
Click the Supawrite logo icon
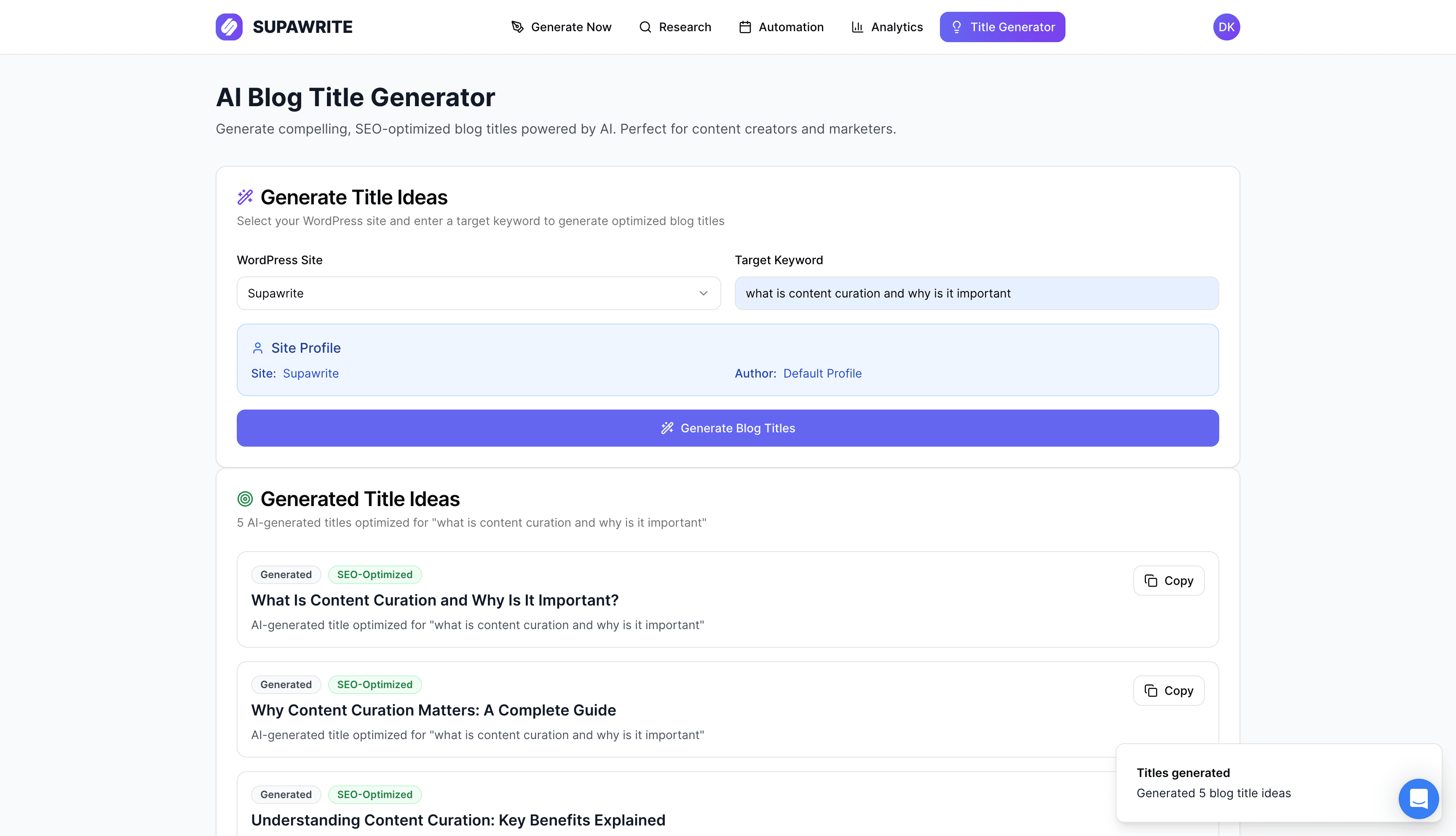(x=229, y=27)
